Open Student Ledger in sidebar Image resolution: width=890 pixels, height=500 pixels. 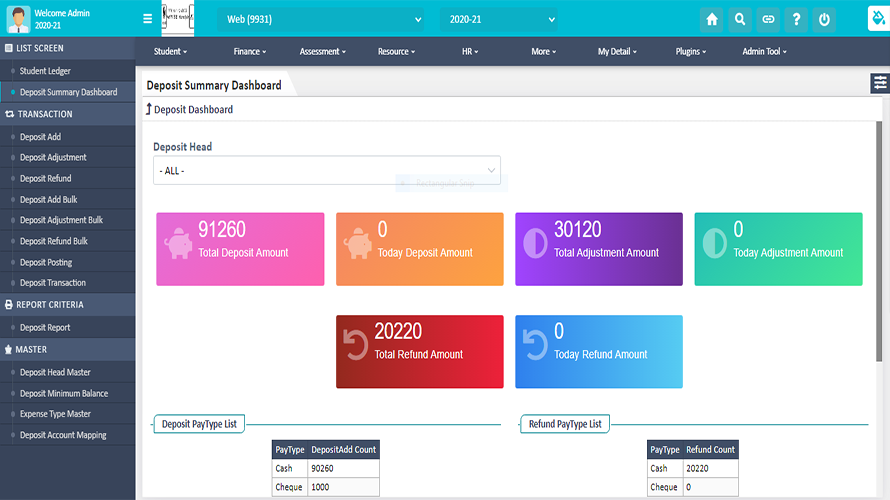click(x=45, y=71)
